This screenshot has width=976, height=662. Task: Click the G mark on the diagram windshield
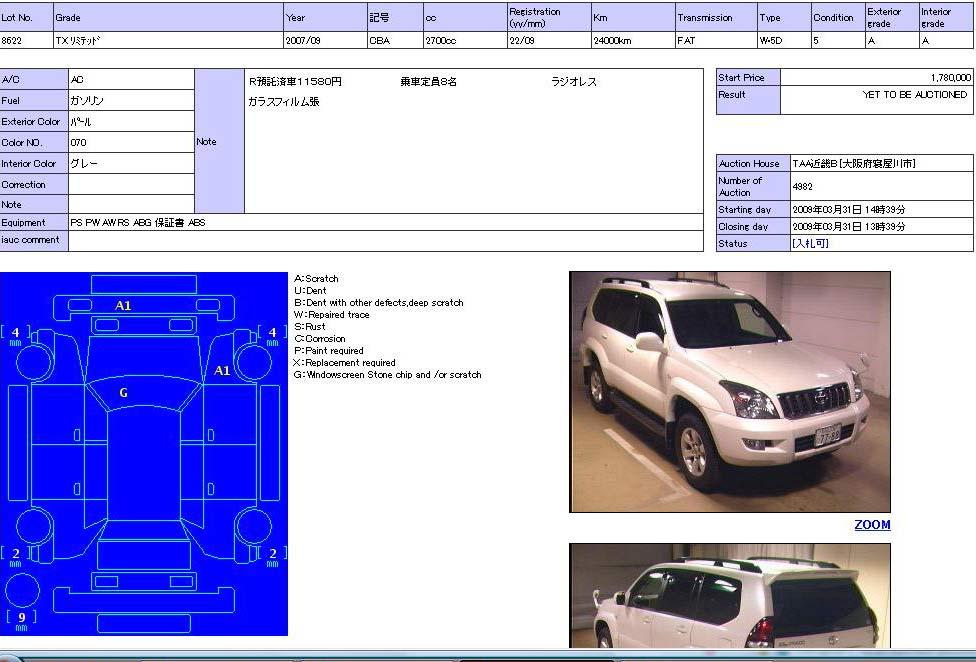[x=123, y=393]
